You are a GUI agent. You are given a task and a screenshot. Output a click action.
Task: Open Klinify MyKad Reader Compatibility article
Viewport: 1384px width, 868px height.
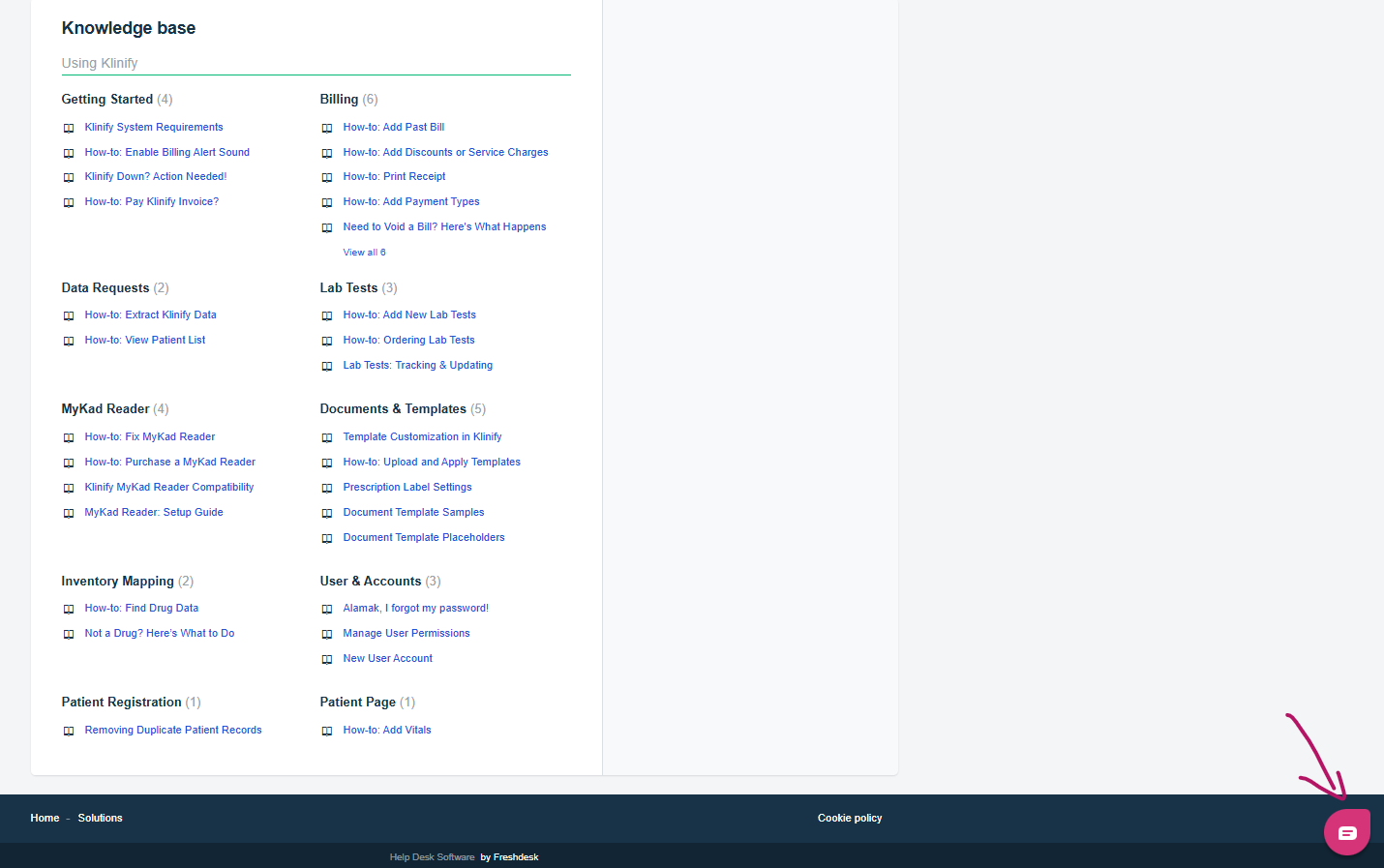point(169,487)
